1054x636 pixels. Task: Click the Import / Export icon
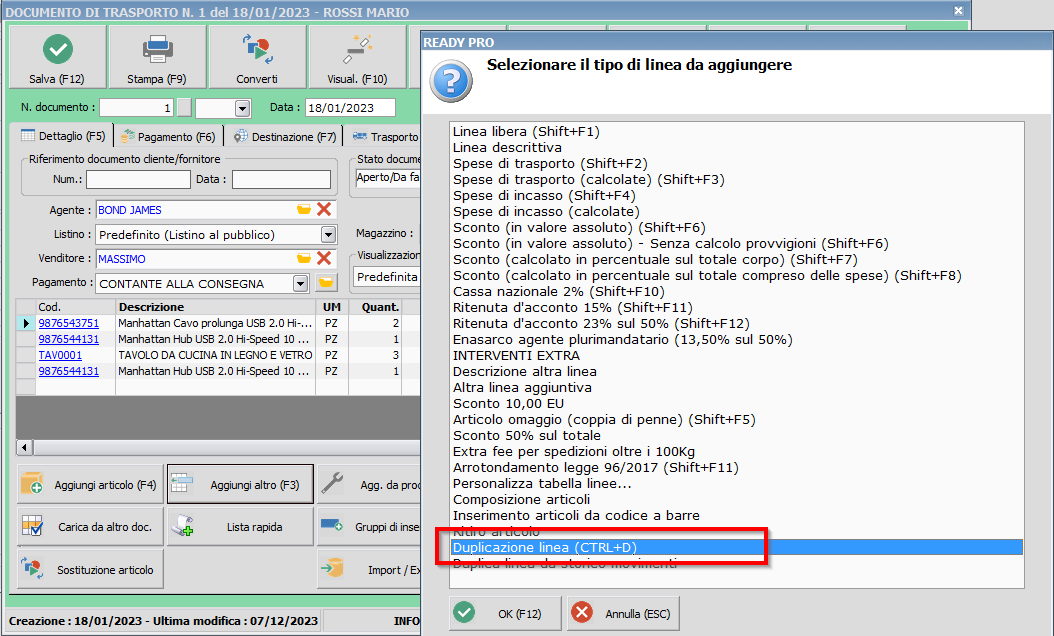click(x=332, y=568)
